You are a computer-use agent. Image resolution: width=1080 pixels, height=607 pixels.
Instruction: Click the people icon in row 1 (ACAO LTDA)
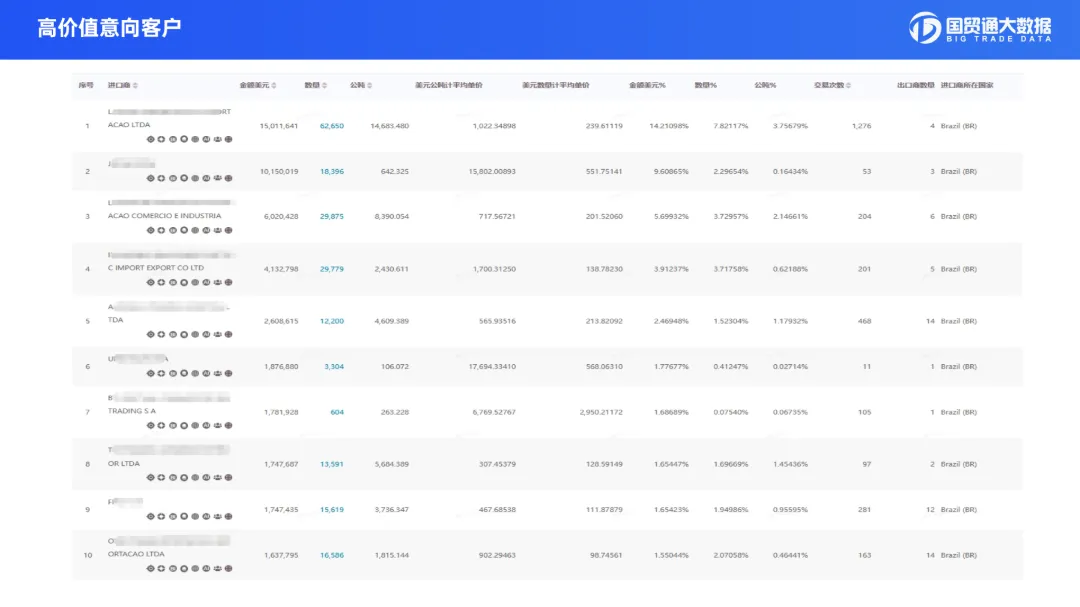(x=218, y=139)
